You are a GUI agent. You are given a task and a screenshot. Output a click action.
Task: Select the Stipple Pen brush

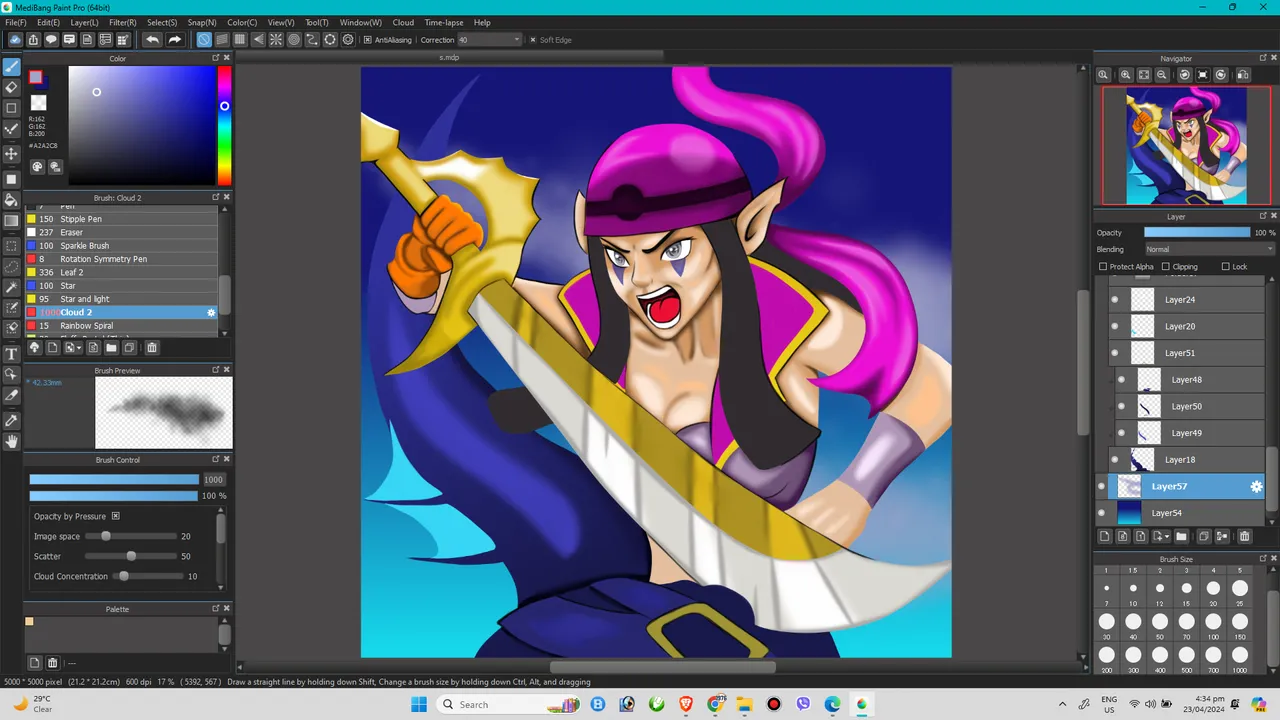point(122,219)
